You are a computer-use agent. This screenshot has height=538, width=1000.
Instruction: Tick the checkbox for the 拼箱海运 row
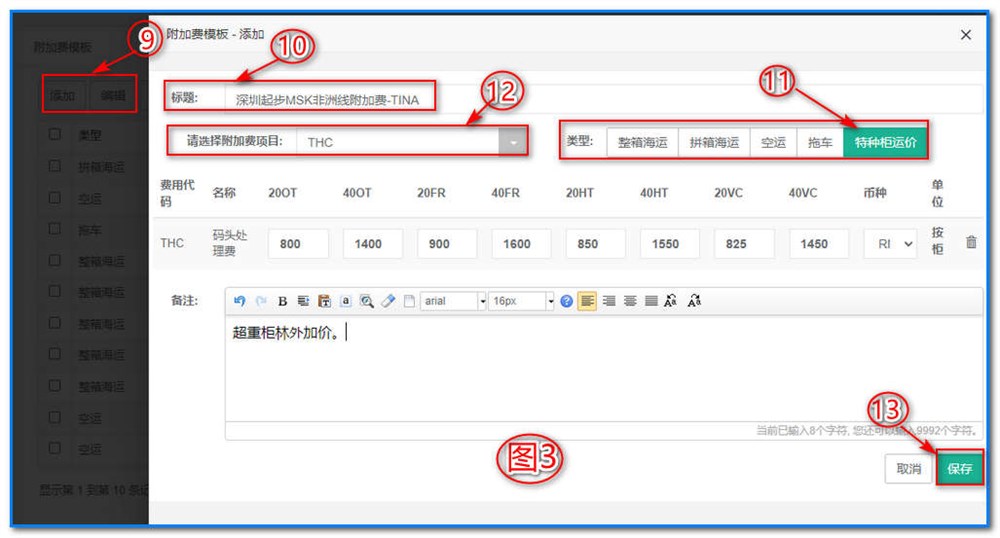(x=55, y=166)
